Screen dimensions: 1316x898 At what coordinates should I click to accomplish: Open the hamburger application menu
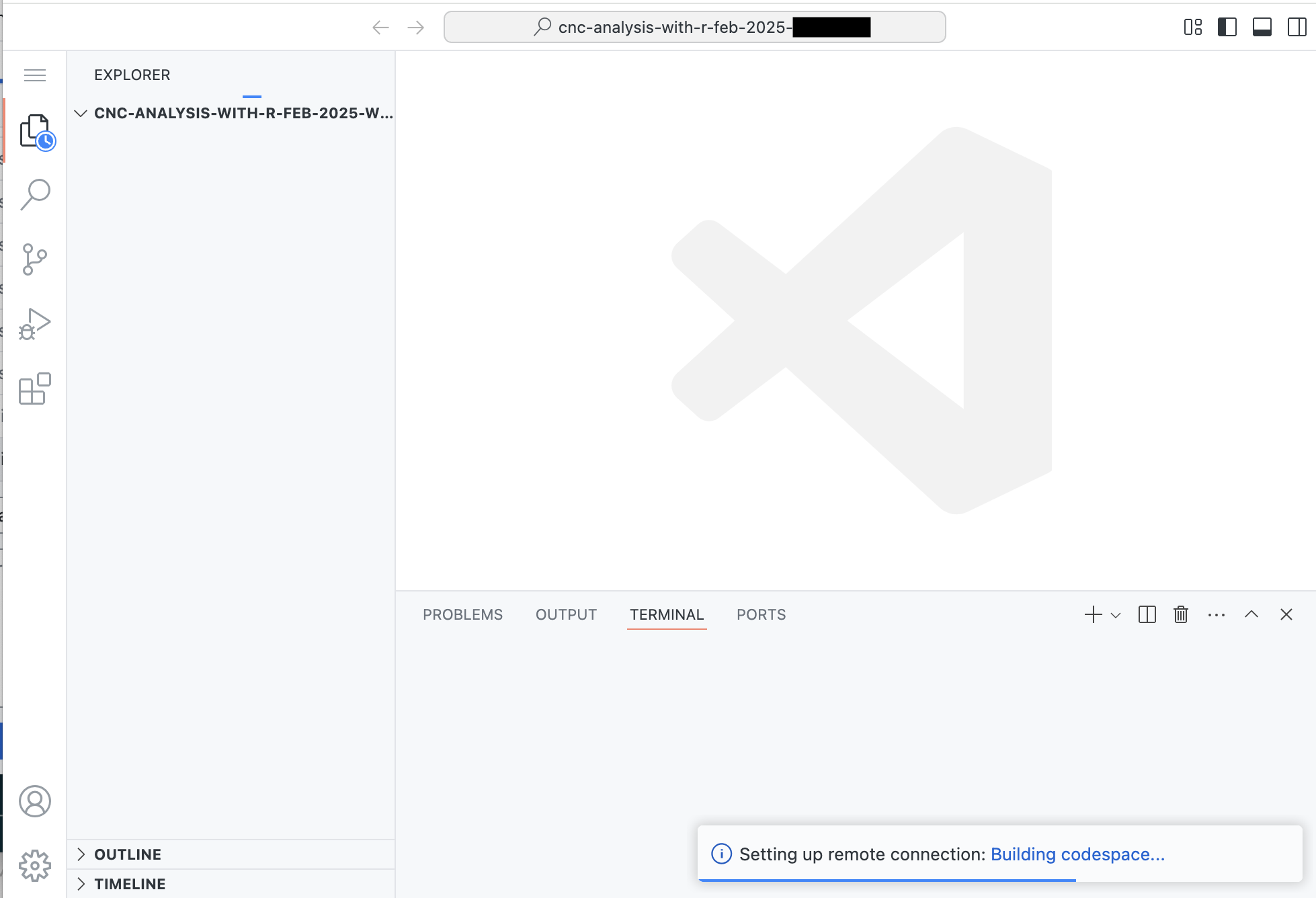click(35, 75)
